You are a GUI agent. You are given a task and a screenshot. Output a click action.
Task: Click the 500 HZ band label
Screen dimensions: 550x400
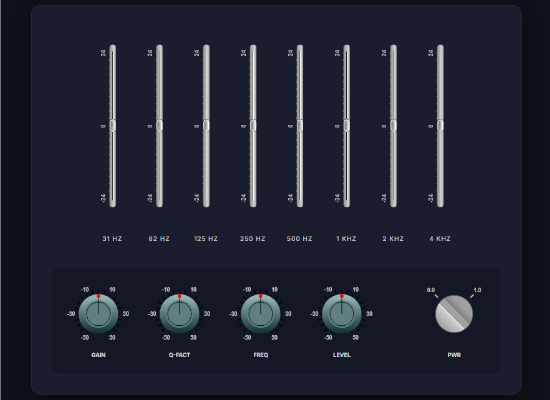click(x=299, y=239)
